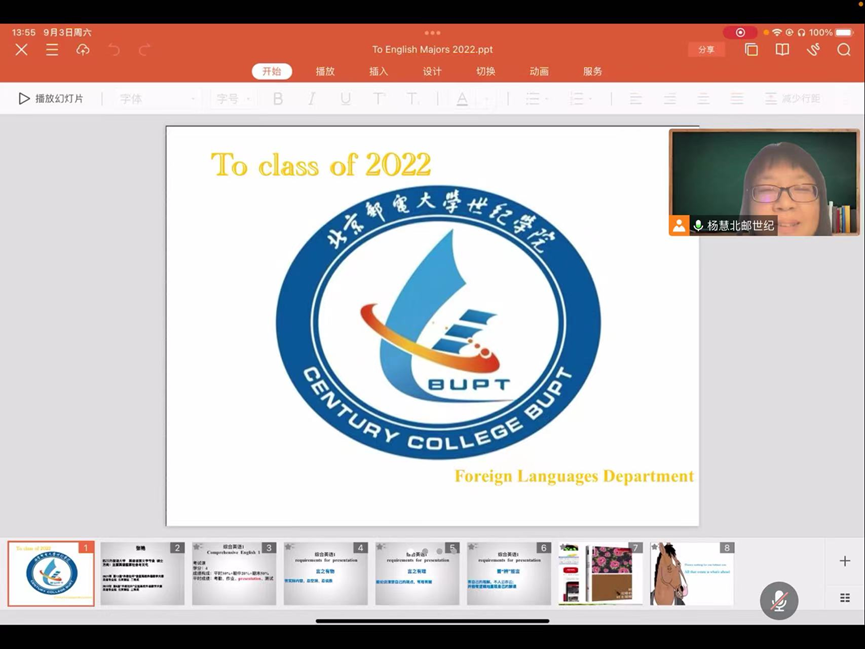Redo the last action
This screenshot has height=649, width=865.
click(145, 50)
